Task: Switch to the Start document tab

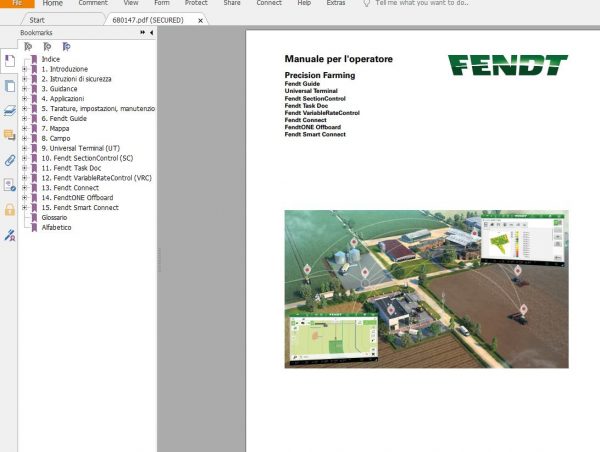Action: pyautogui.click(x=37, y=20)
